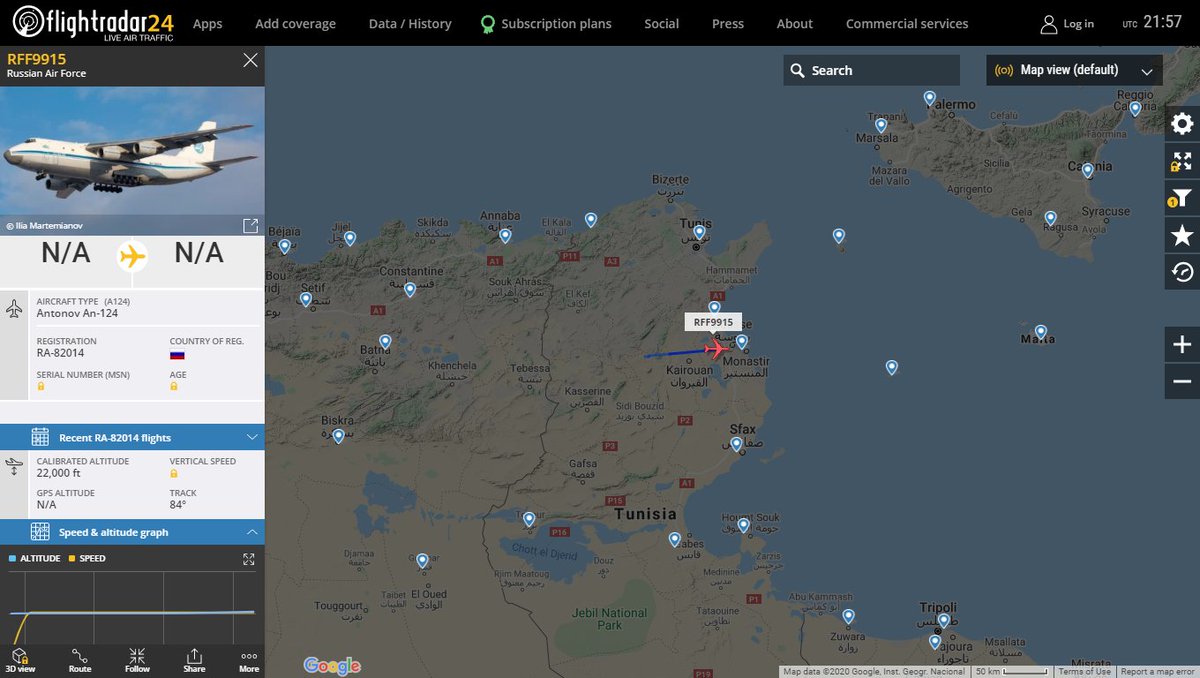Log in to account
Viewport: 1200px width, 678px height.
click(1067, 23)
